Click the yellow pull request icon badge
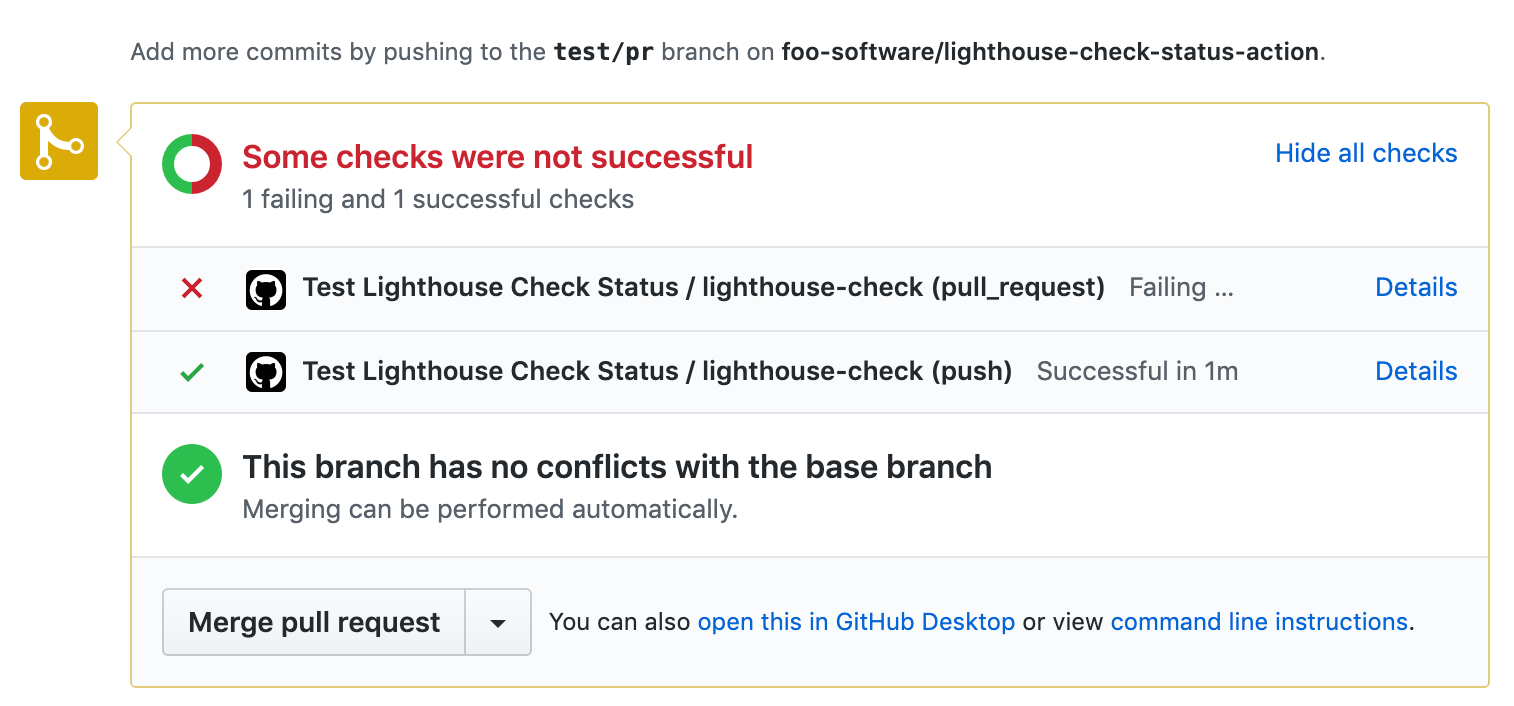1514x706 pixels. click(58, 141)
